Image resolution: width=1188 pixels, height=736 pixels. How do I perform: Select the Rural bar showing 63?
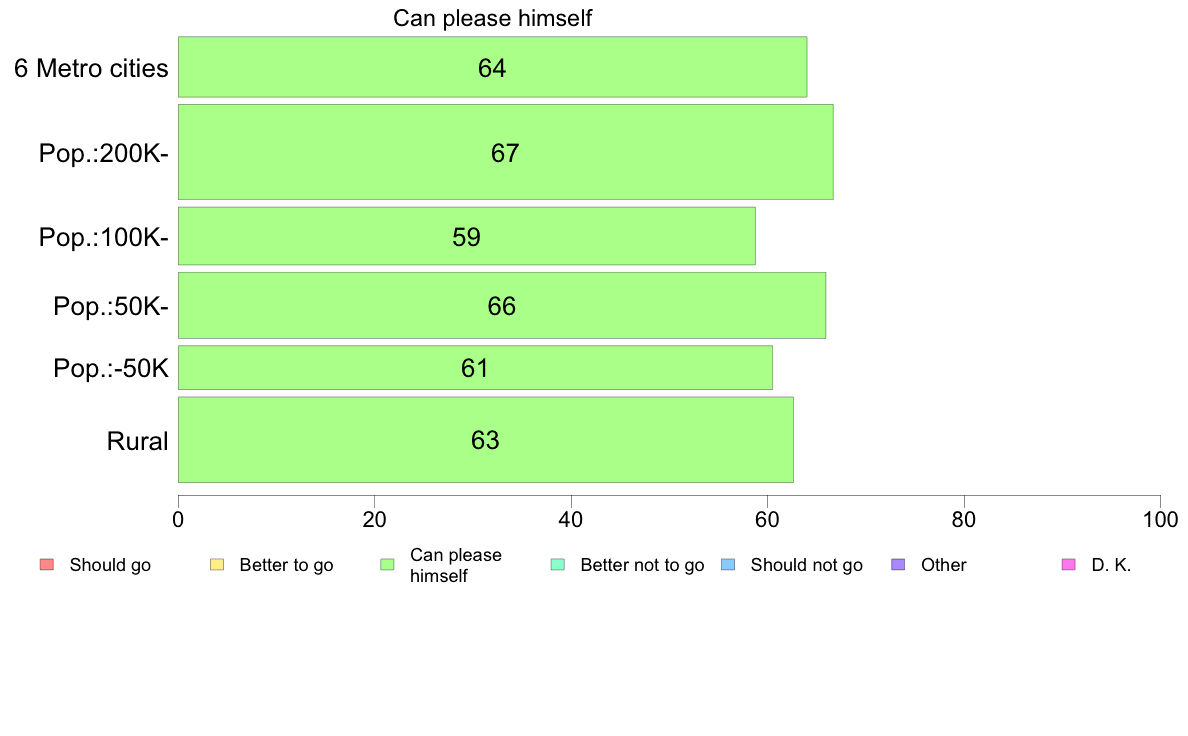click(x=485, y=439)
